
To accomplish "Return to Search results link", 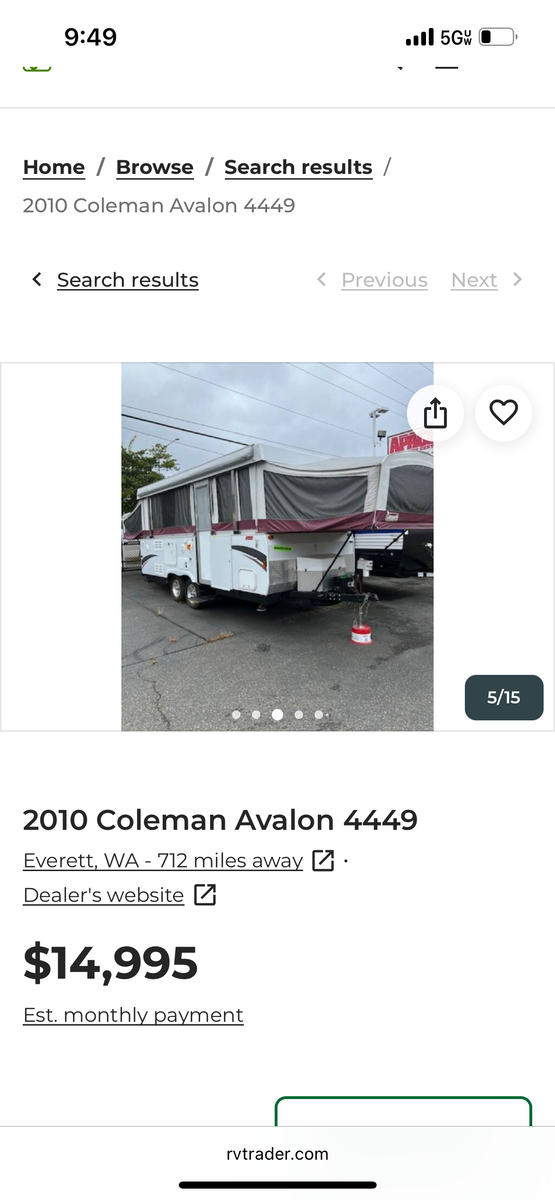I will coord(128,280).
